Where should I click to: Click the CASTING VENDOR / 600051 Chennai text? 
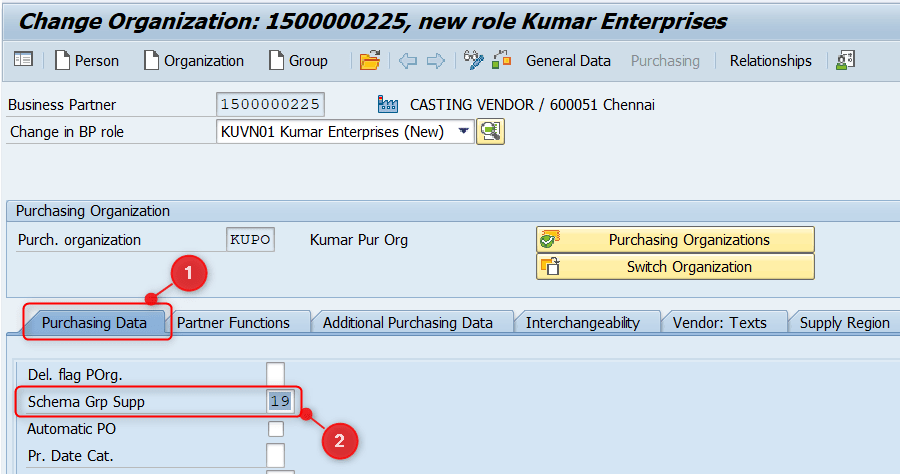[x=532, y=104]
